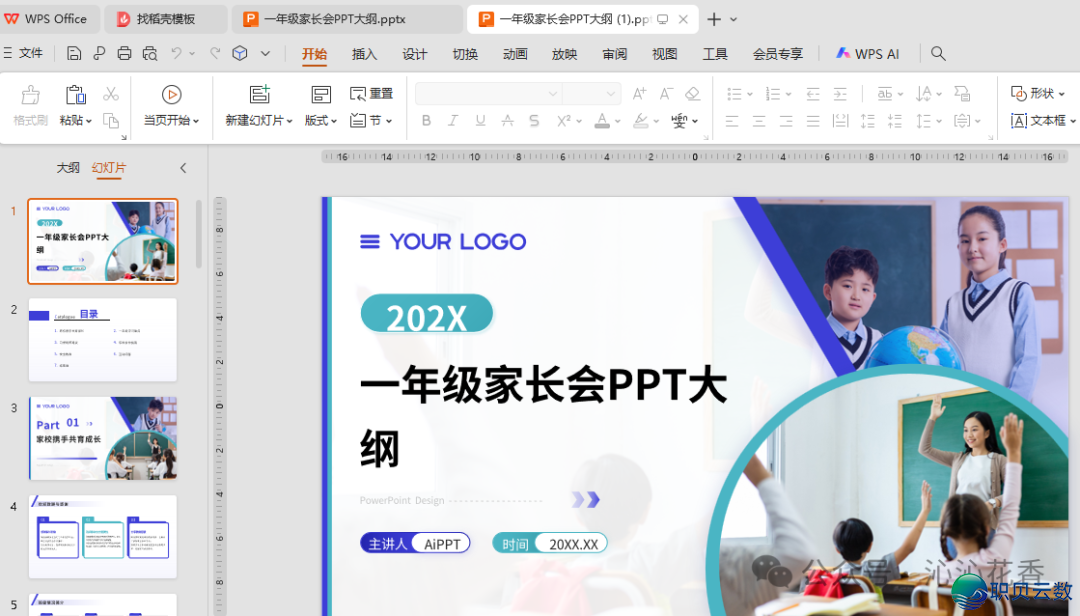Toggle Italic formatting
This screenshot has width=1080, height=616.
[x=453, y=121]
